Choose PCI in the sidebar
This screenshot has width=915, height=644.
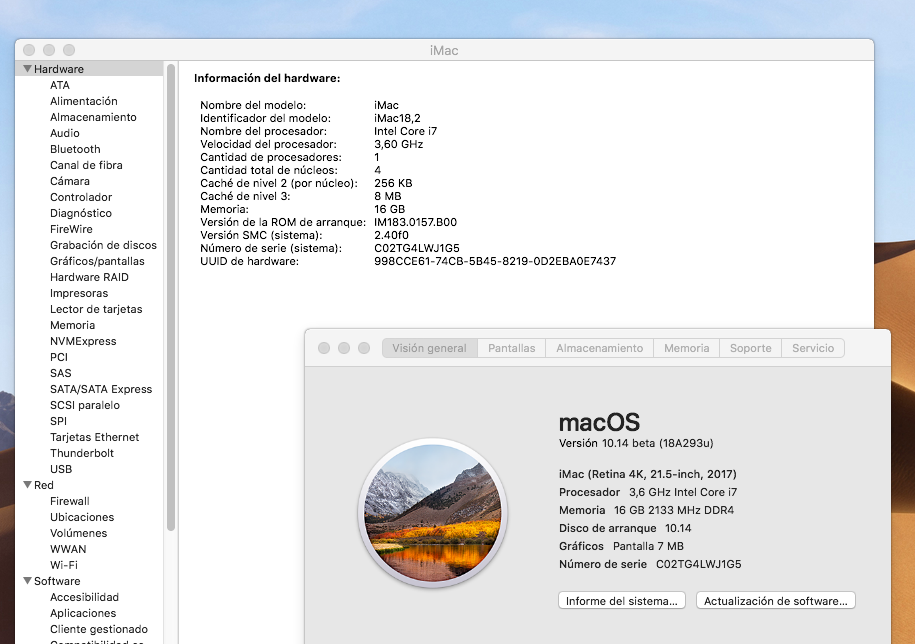tap(59, 357)
